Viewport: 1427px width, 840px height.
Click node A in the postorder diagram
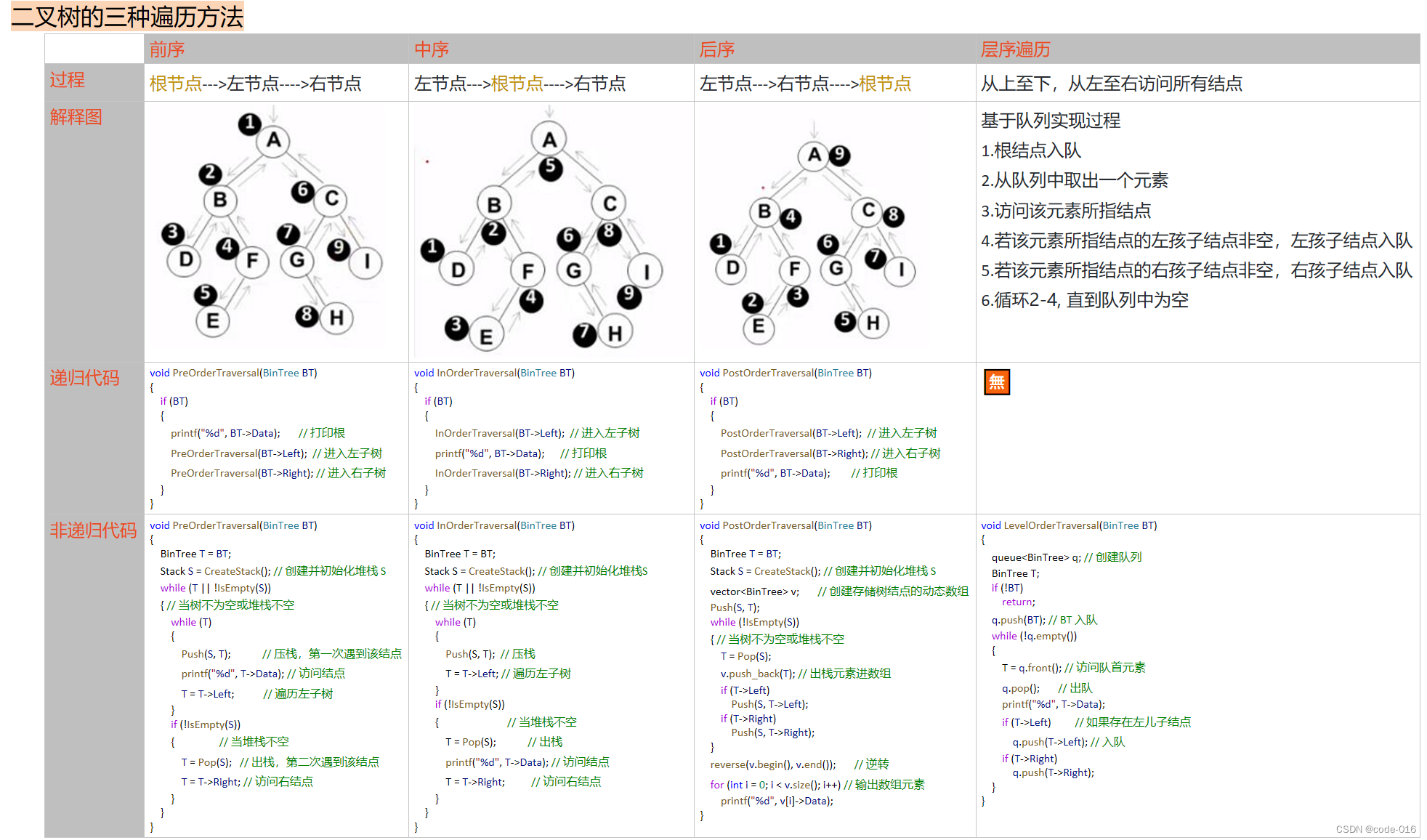click(814, 155)
